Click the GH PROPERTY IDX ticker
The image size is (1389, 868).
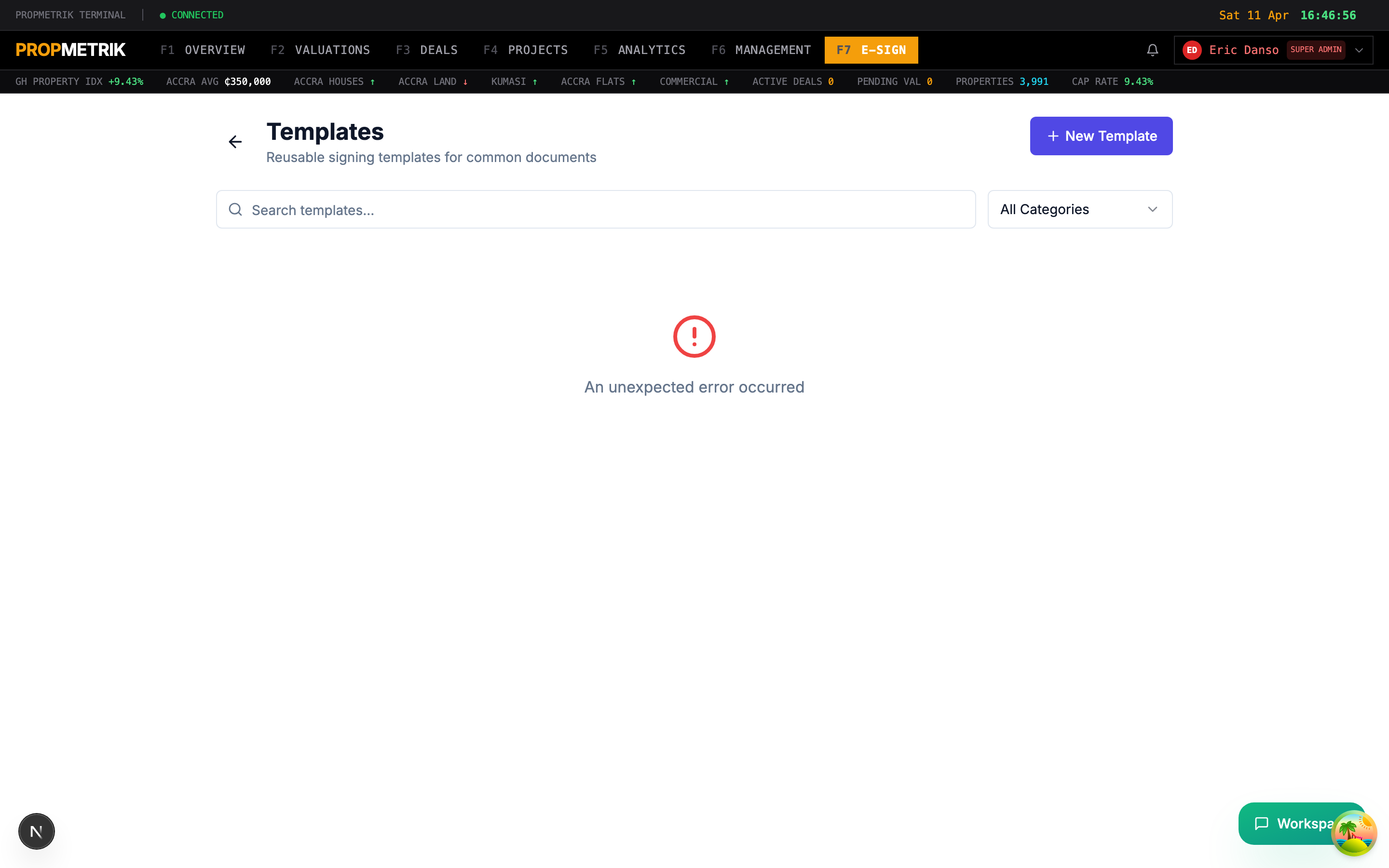pos(79,81)
